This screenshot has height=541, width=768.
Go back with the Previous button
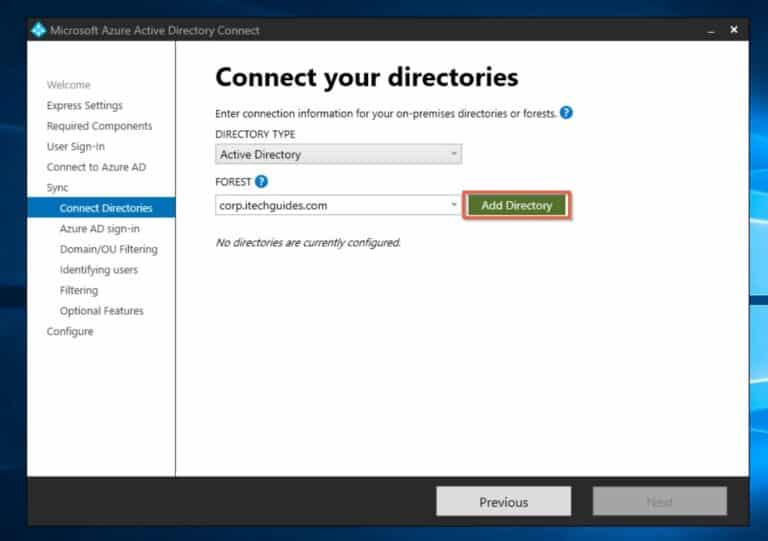click(504, 502)
